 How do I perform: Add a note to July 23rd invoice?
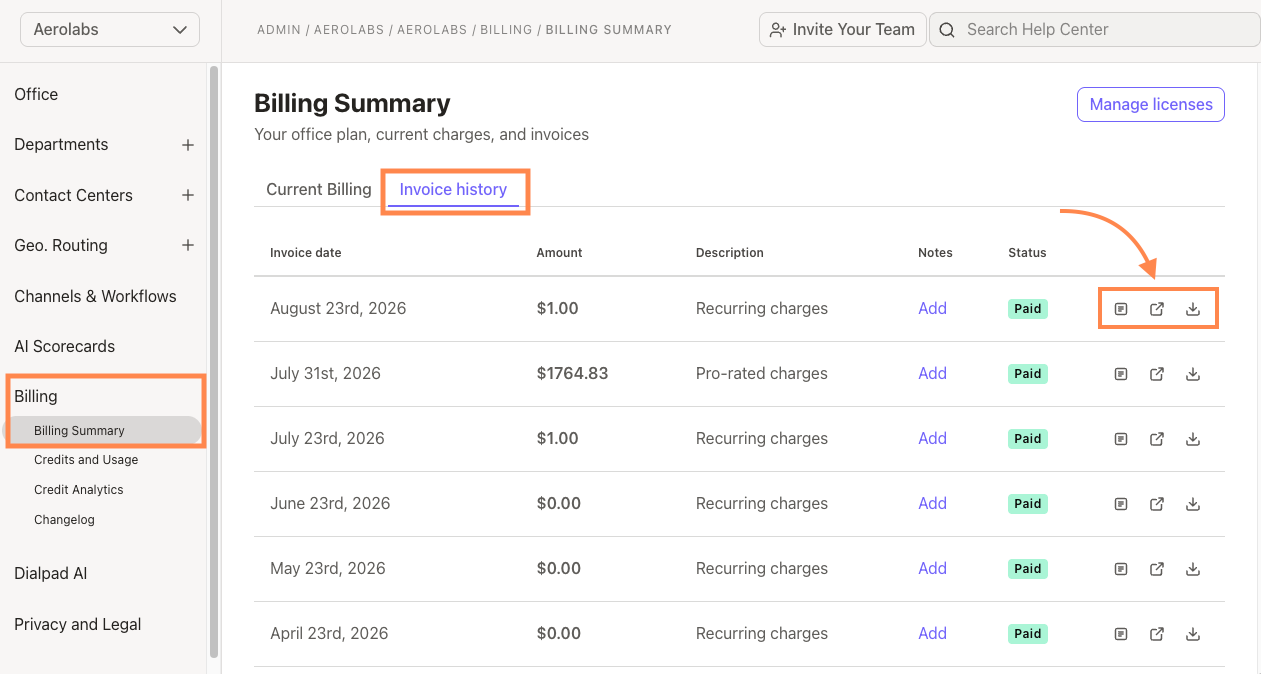point(932,438)
